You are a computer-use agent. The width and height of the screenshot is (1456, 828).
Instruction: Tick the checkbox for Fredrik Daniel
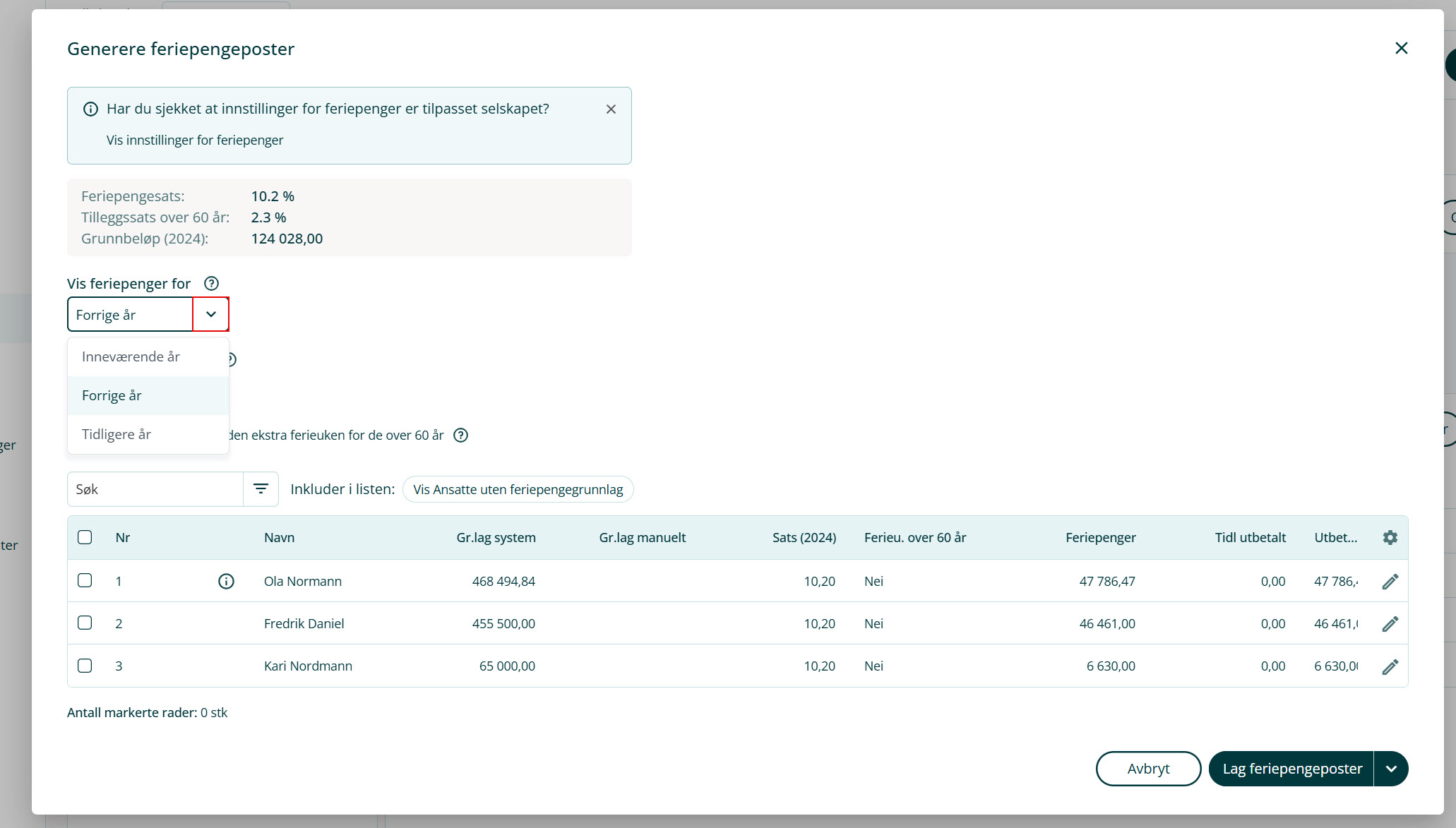(x=85, y=623)
